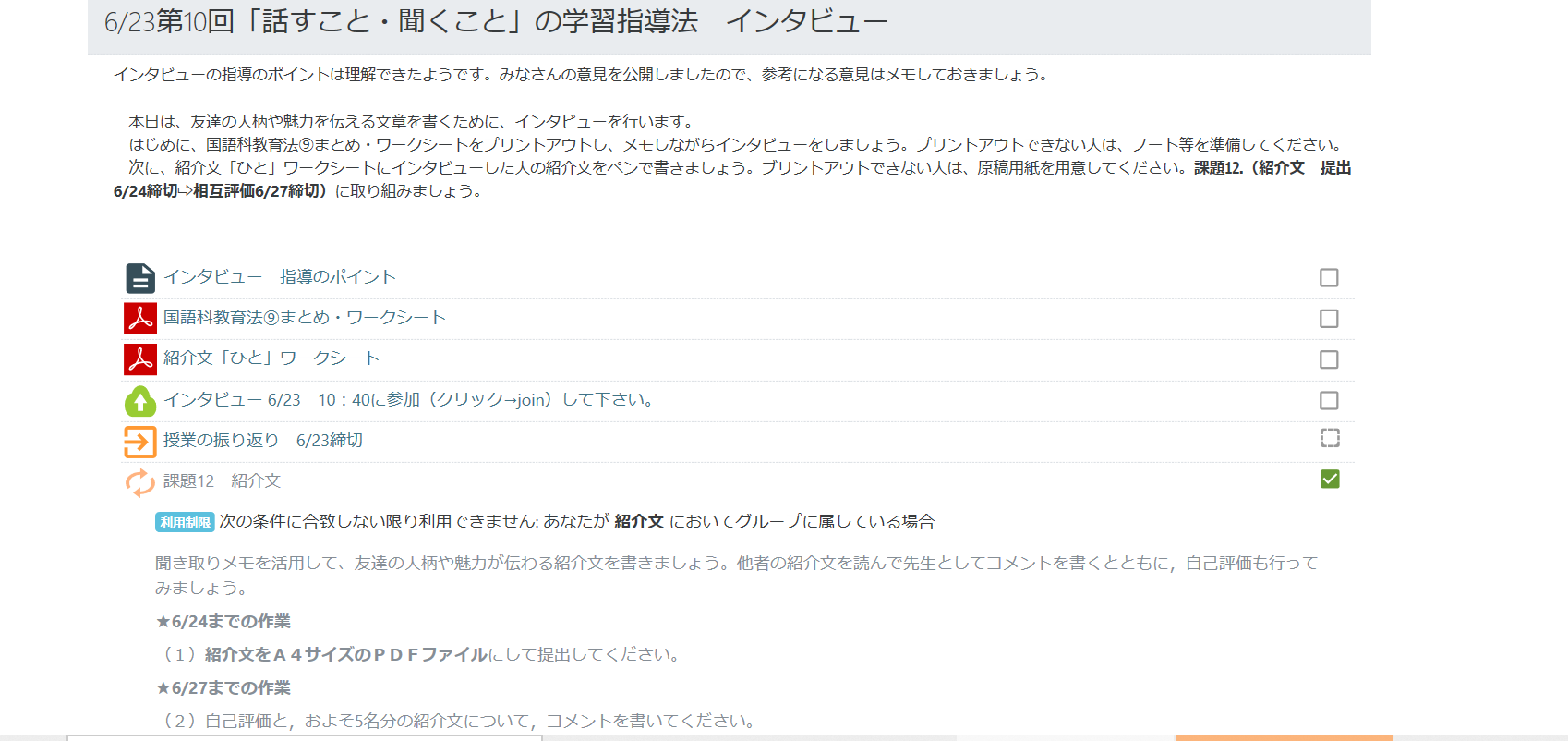1568x741 pixels.
Task: Click the green upload icon for インタビュー 6/23
Action: click(140, 400)
